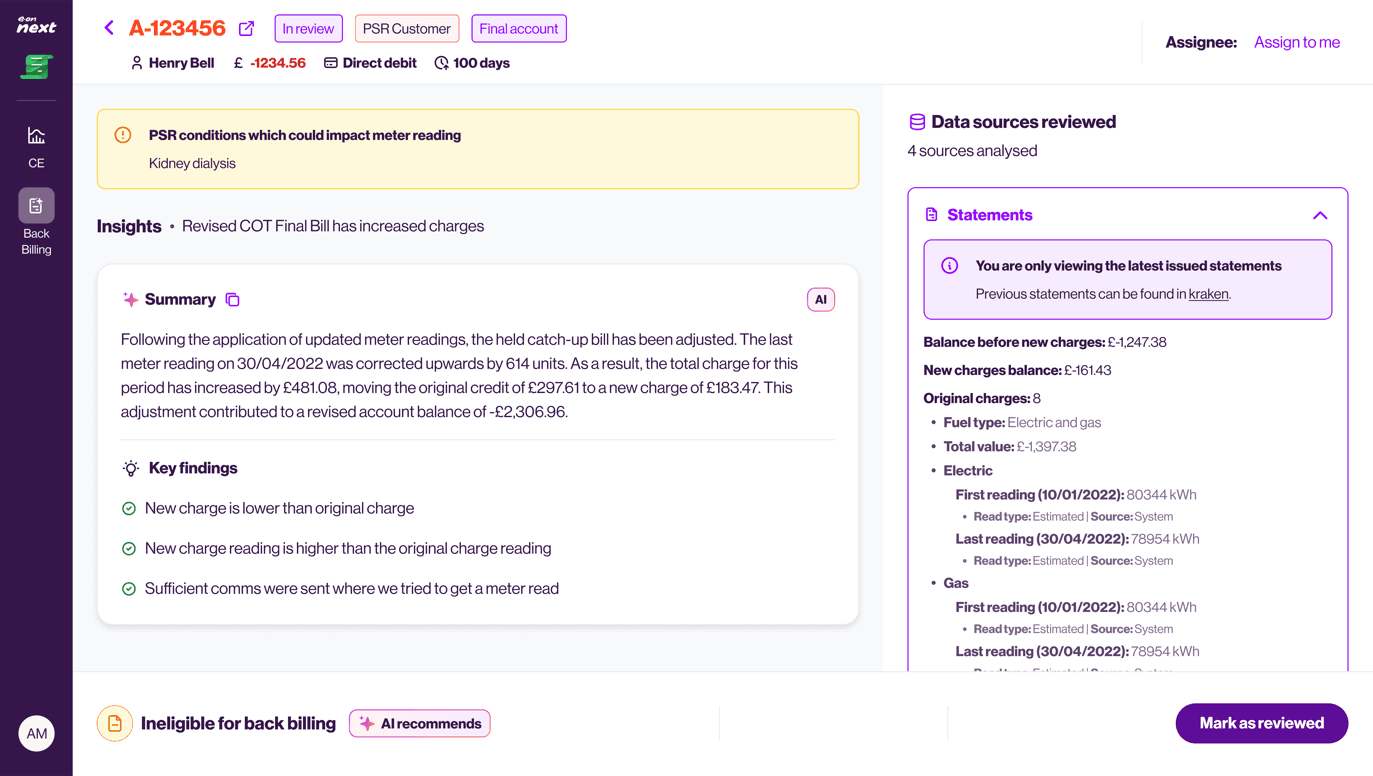Image resolution: width=1373 pixels, height=776 pixels.
Task: Click the In review status tag
Action: (308, 28)
